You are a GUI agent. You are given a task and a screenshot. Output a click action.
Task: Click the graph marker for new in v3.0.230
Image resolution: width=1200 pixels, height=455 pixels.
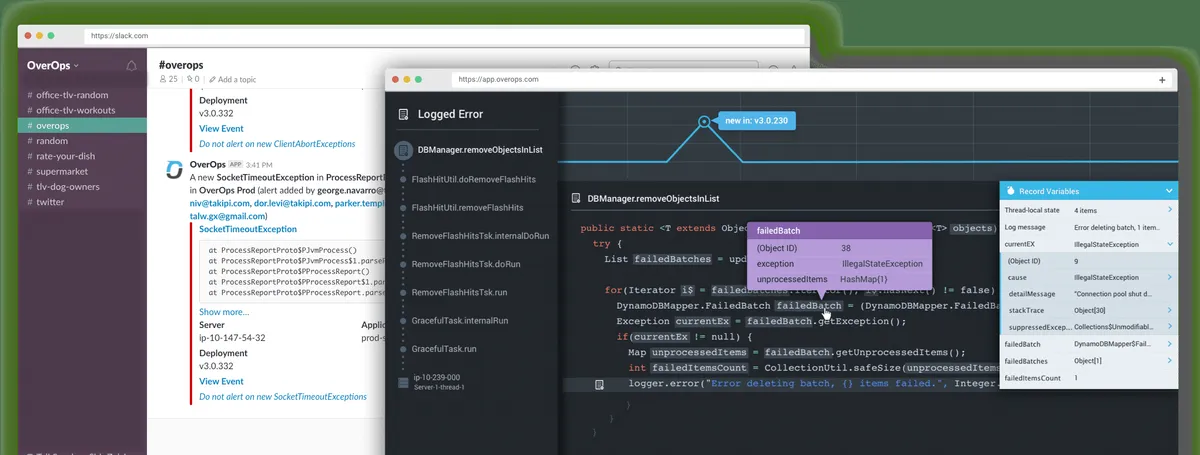(704, 121)
